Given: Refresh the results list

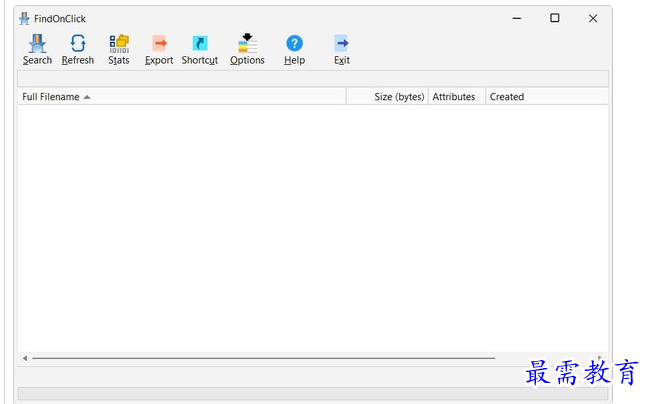Looking at the screenshot, I should click(x=78, y=50).
